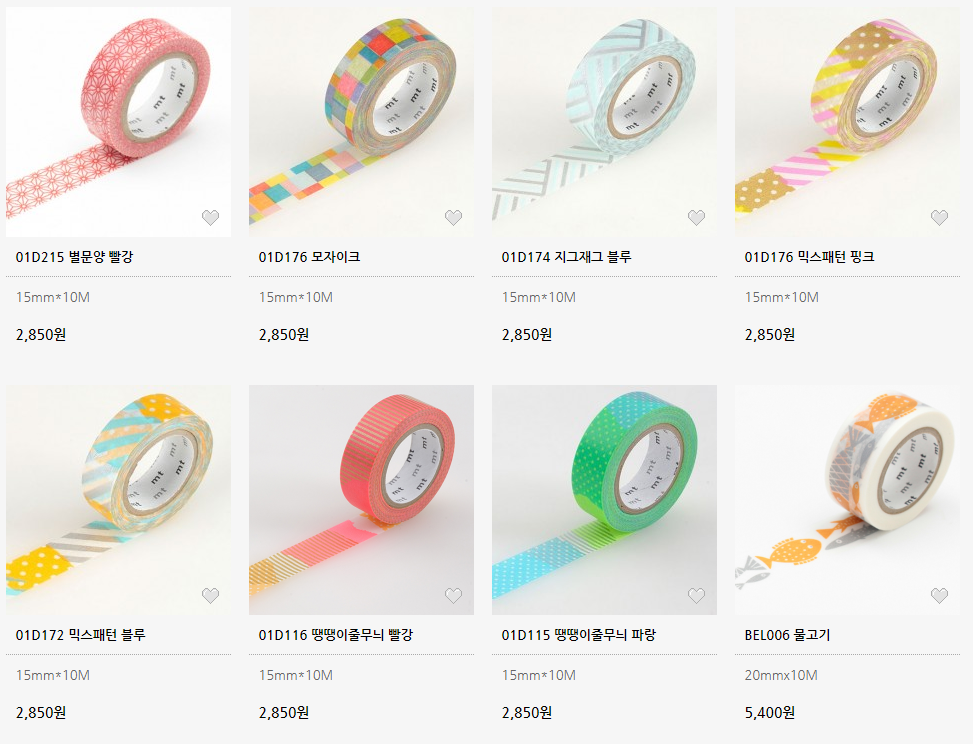The height and width of the screenshot is (744, 973).
Task: Open the mosaic tape product image
Action: coord(361,122)
